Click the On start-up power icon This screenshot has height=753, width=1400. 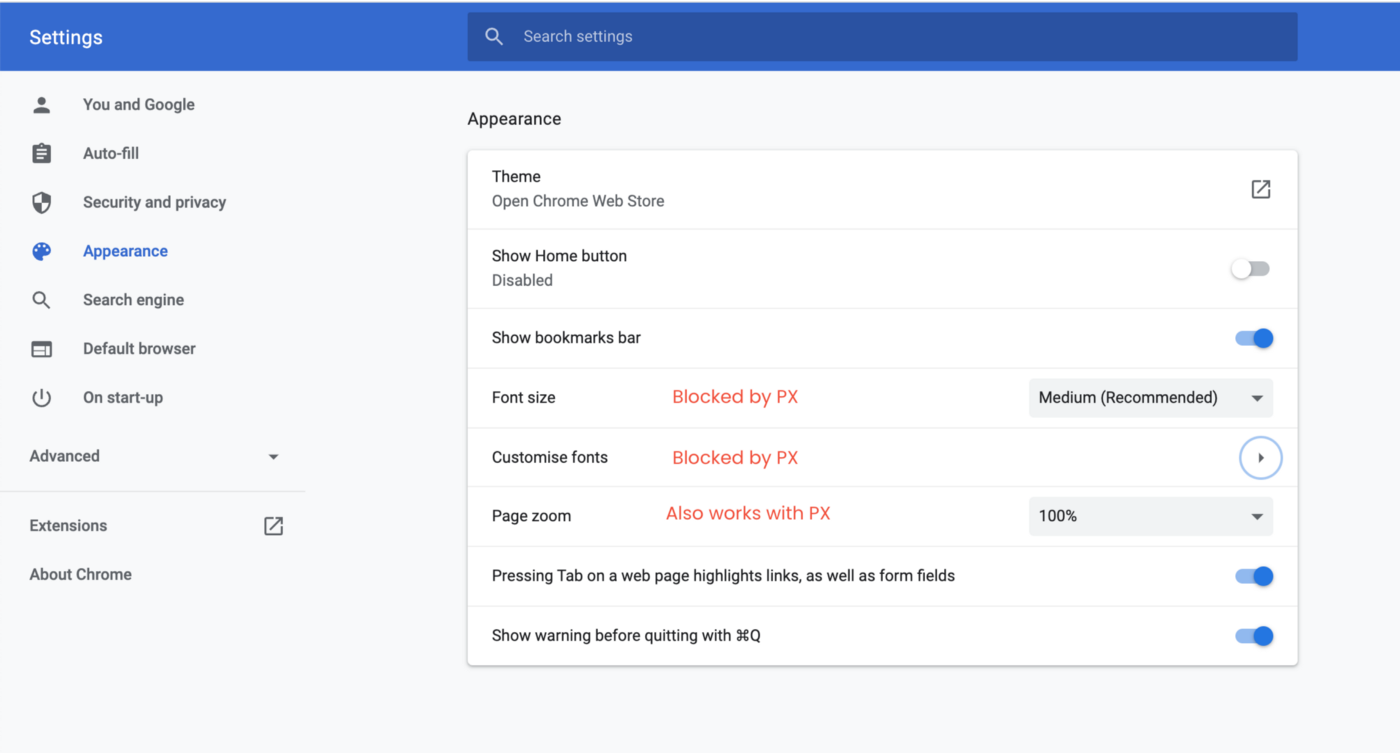(x=41, y=398)
